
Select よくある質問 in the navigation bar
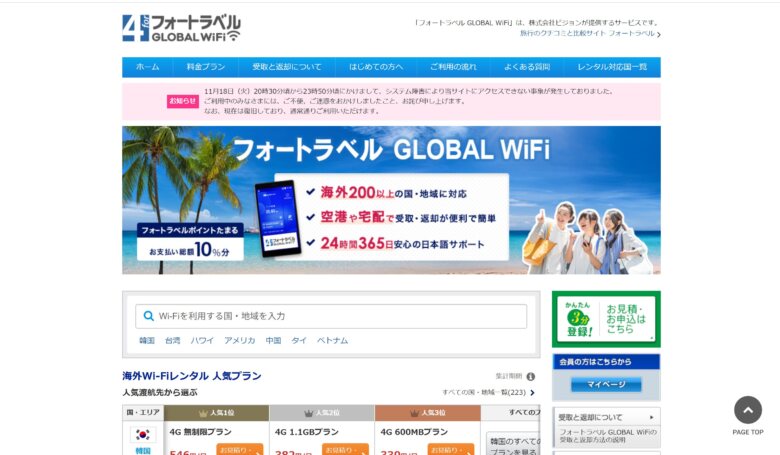coord(527,67)
